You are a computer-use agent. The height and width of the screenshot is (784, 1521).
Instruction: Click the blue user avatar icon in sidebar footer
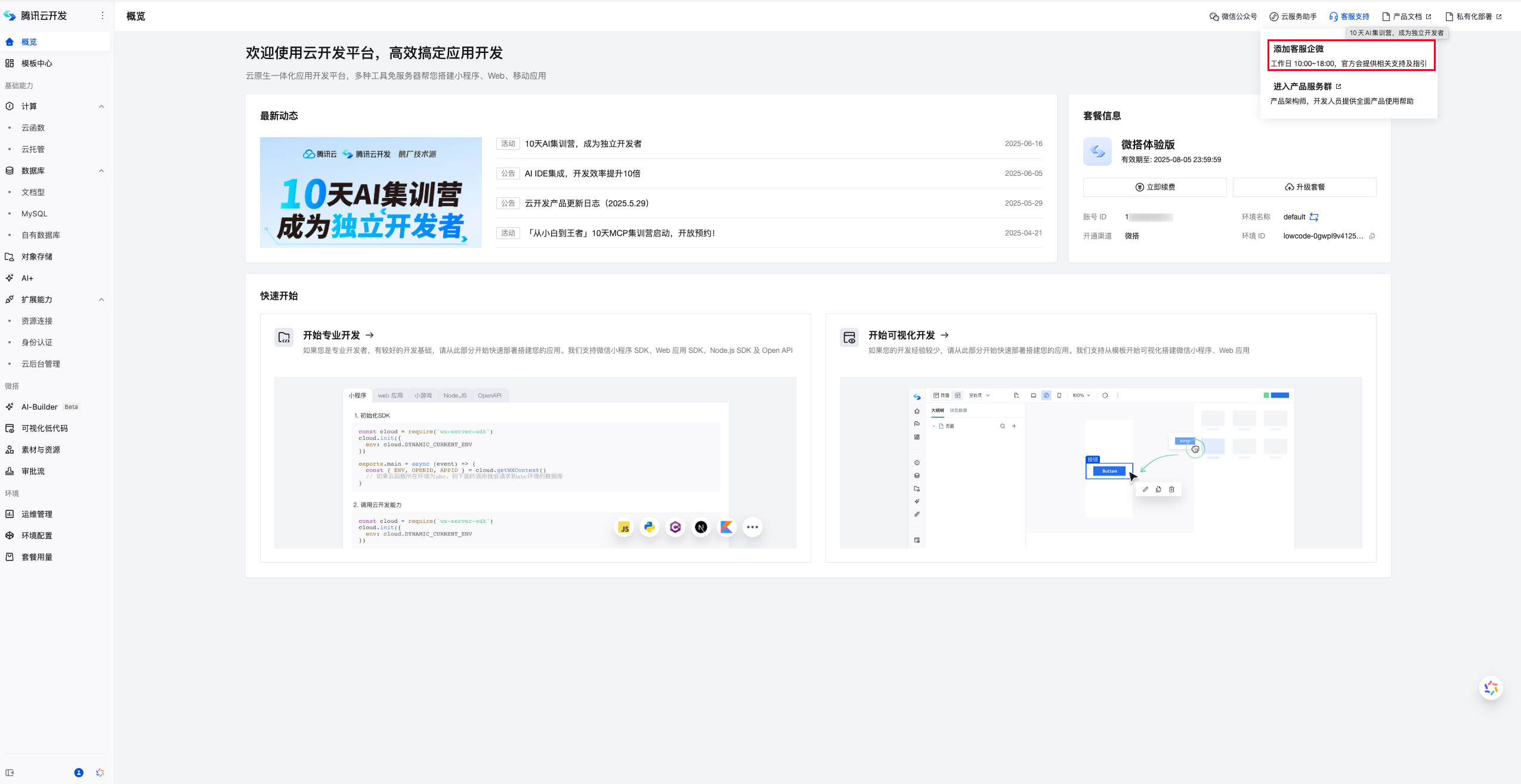click(79, 773)
